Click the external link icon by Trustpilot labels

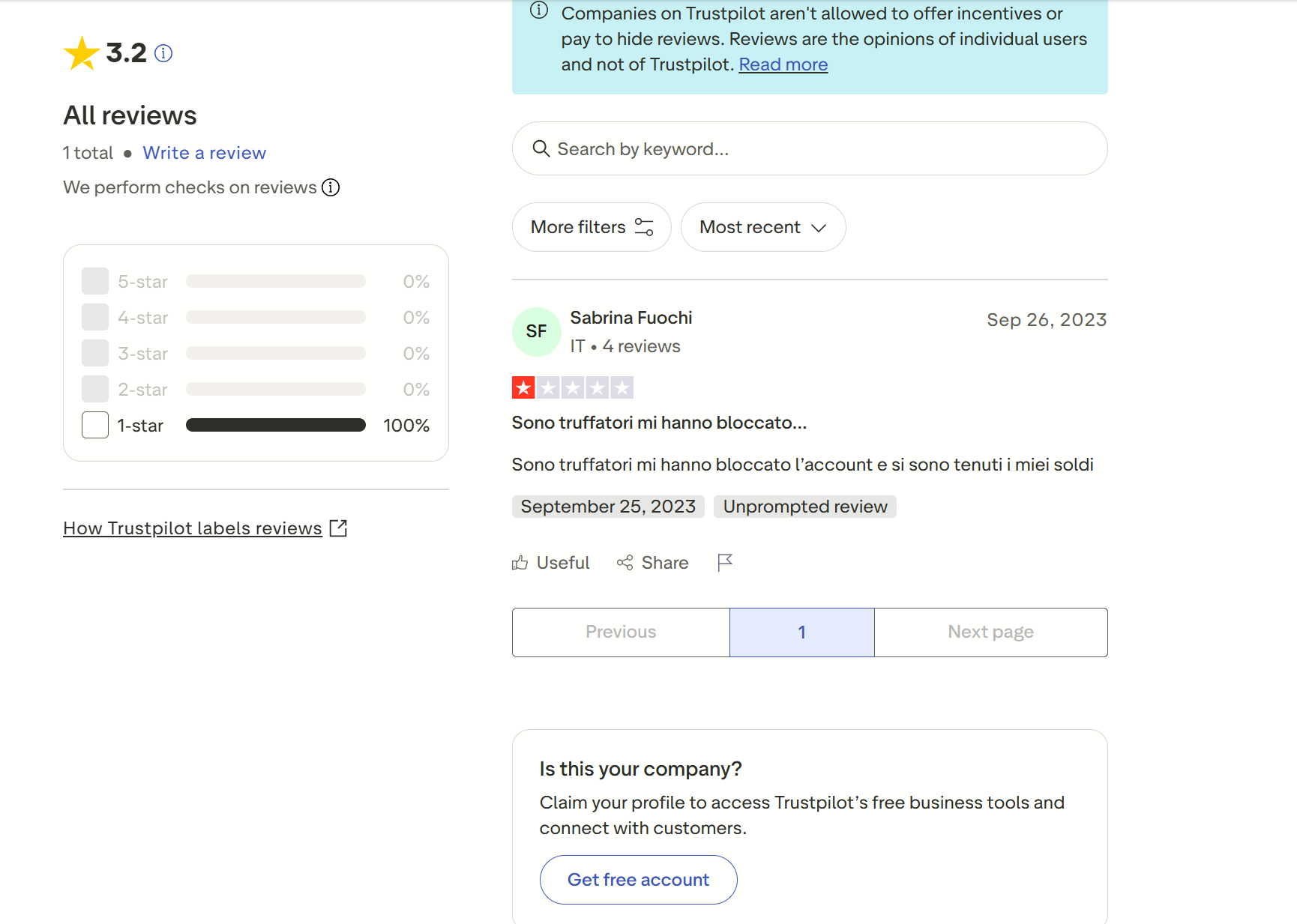pyautogui.click(x=339, y=528)
